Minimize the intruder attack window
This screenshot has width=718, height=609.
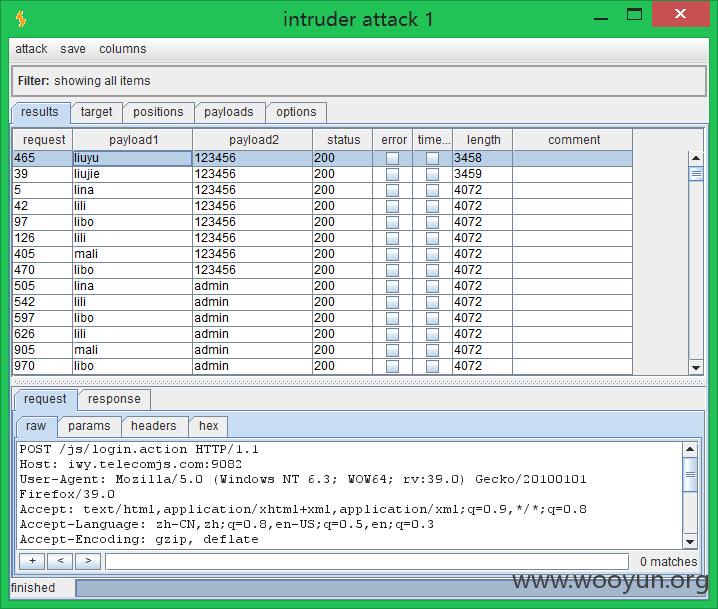pyautogui.click(x=601, y=19)
